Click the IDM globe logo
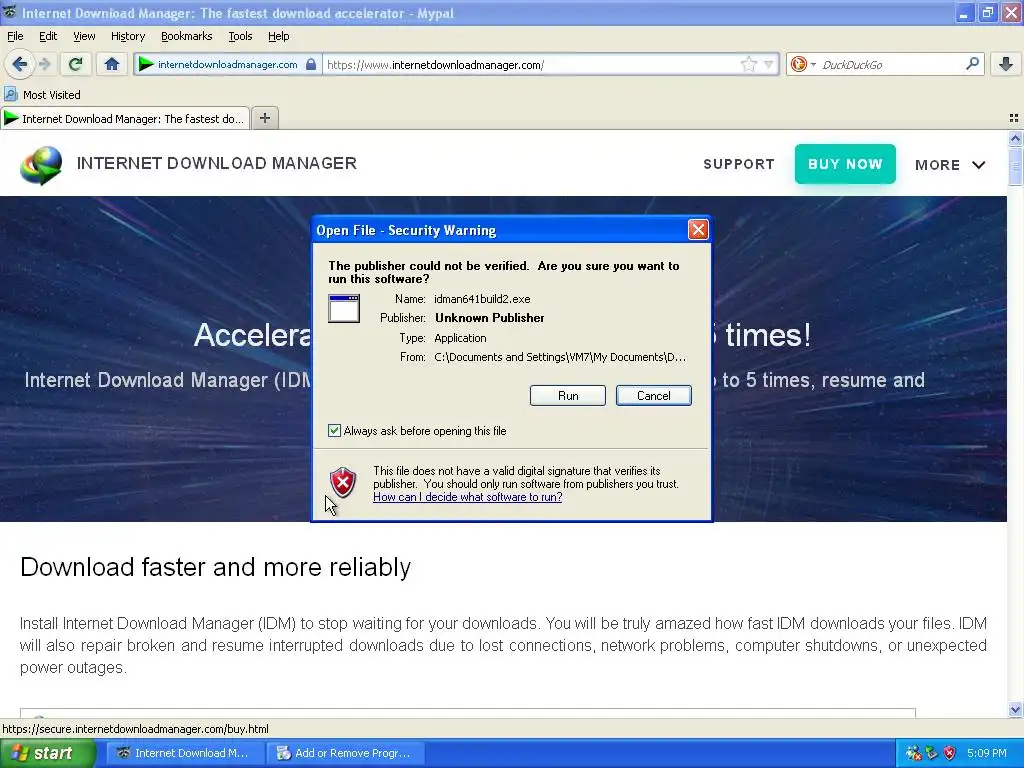 [41, 165]
